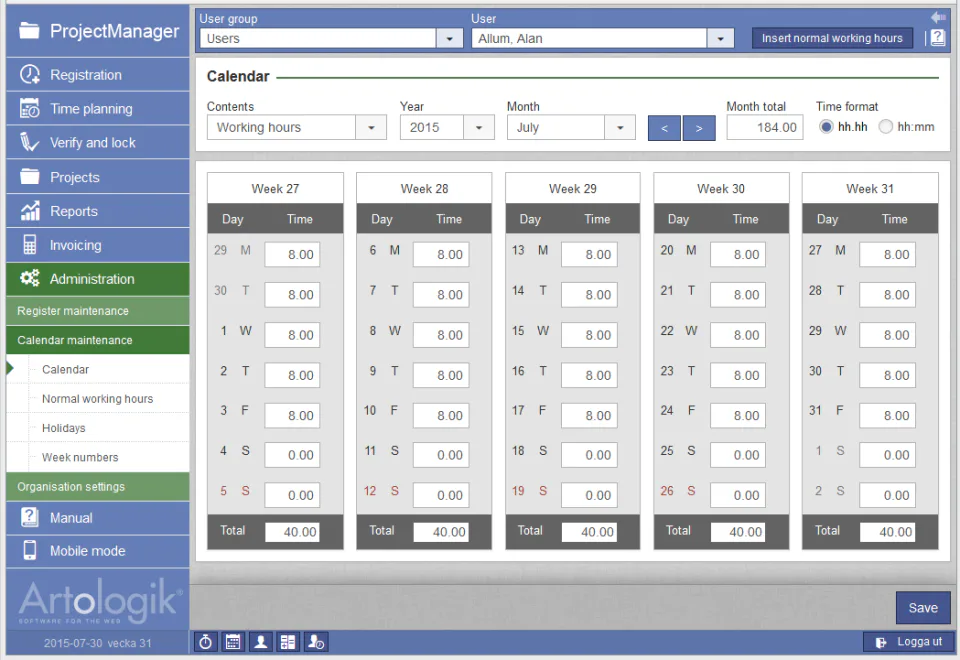Click the user-with-clock icon in bottom toolbar
Screen dimensions: 960x660
click(316, 642)
